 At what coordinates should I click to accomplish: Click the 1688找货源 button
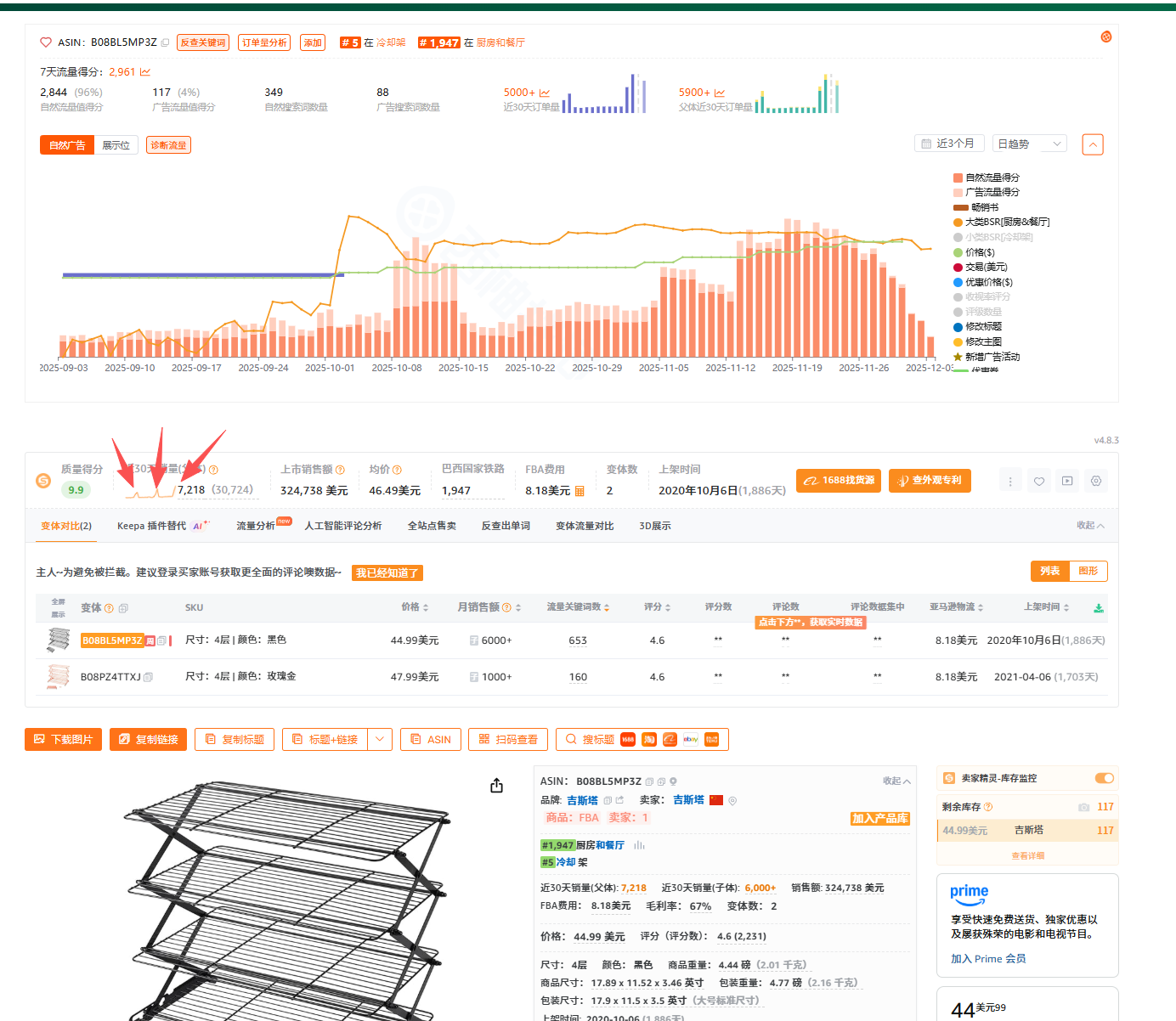(839, 481)
